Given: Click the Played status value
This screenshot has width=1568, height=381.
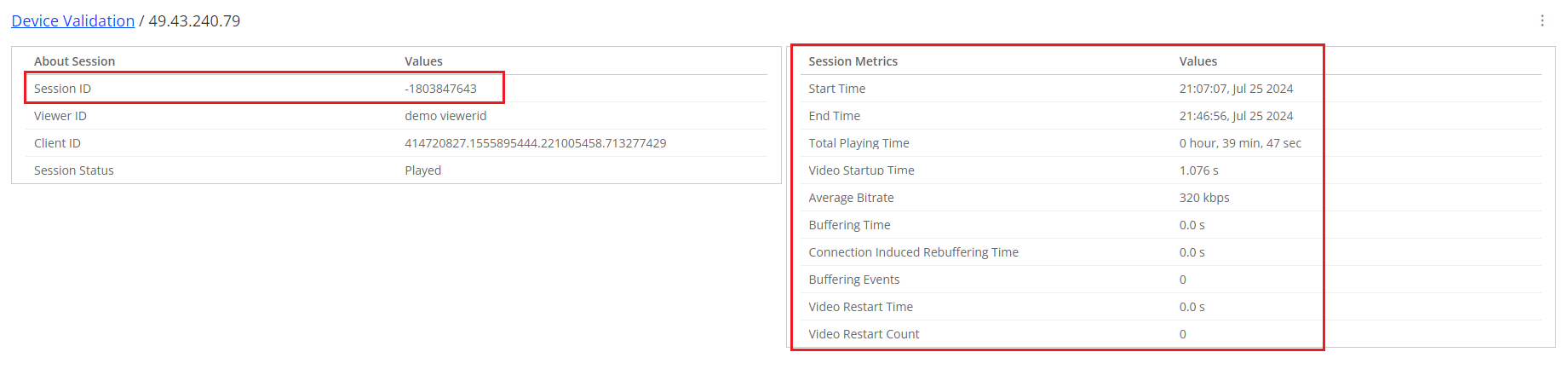Looking at the screenshot, I should pos(422,170).
